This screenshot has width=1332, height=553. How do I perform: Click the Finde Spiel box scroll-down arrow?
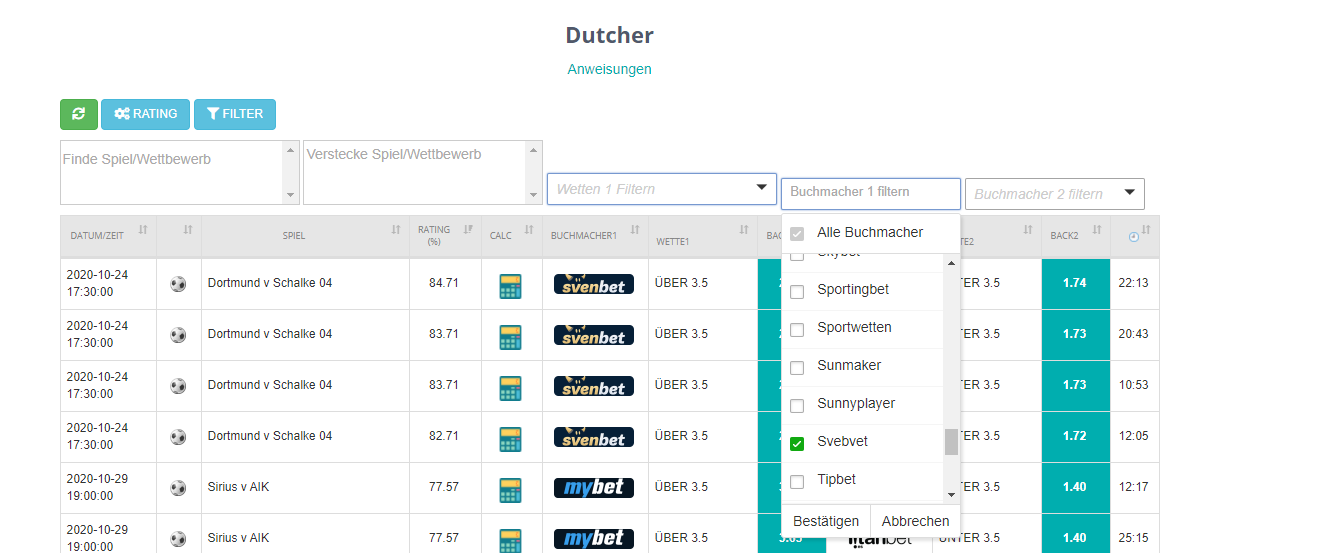[x=291, y=196]
